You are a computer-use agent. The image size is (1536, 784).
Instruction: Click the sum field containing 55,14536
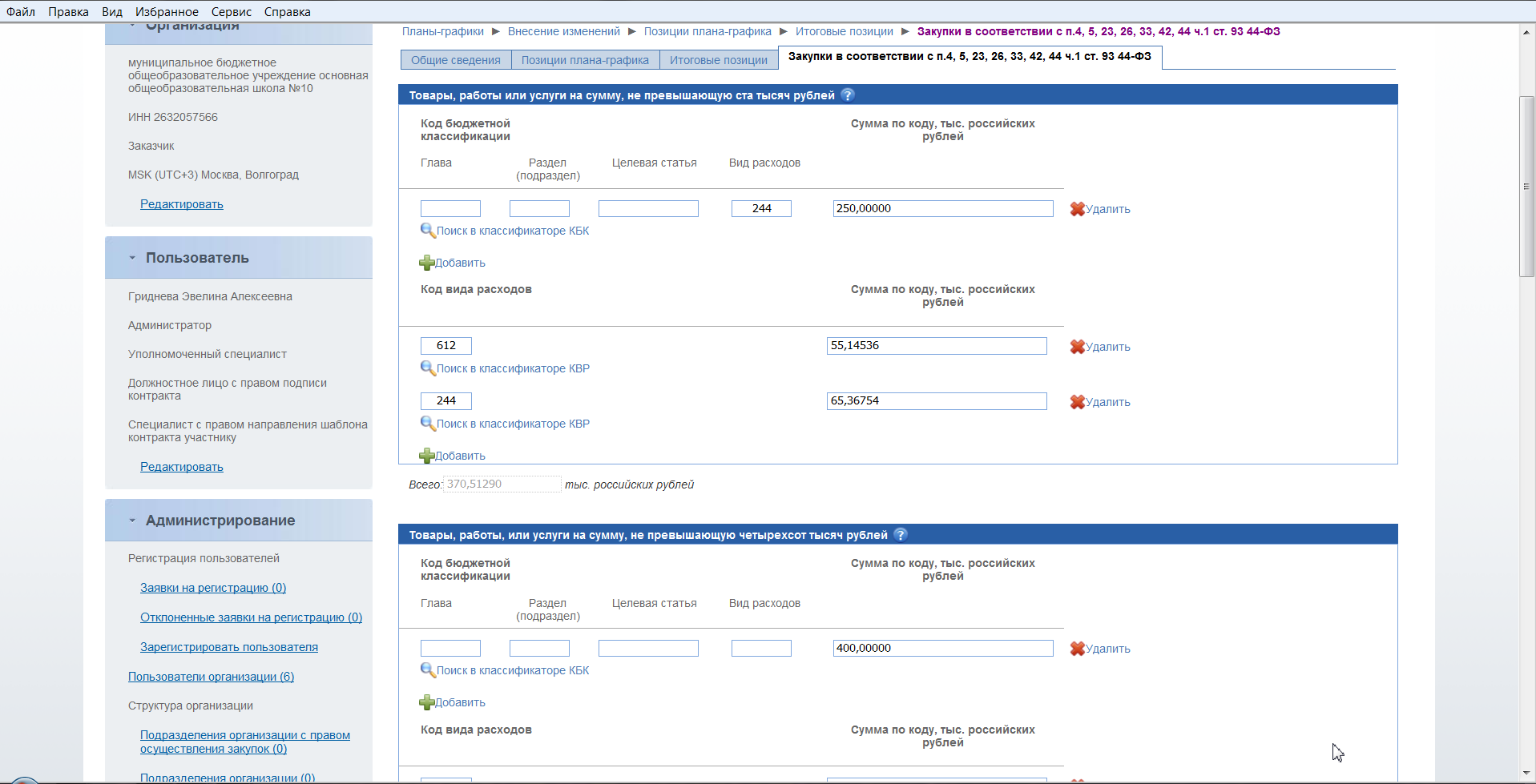936,346
